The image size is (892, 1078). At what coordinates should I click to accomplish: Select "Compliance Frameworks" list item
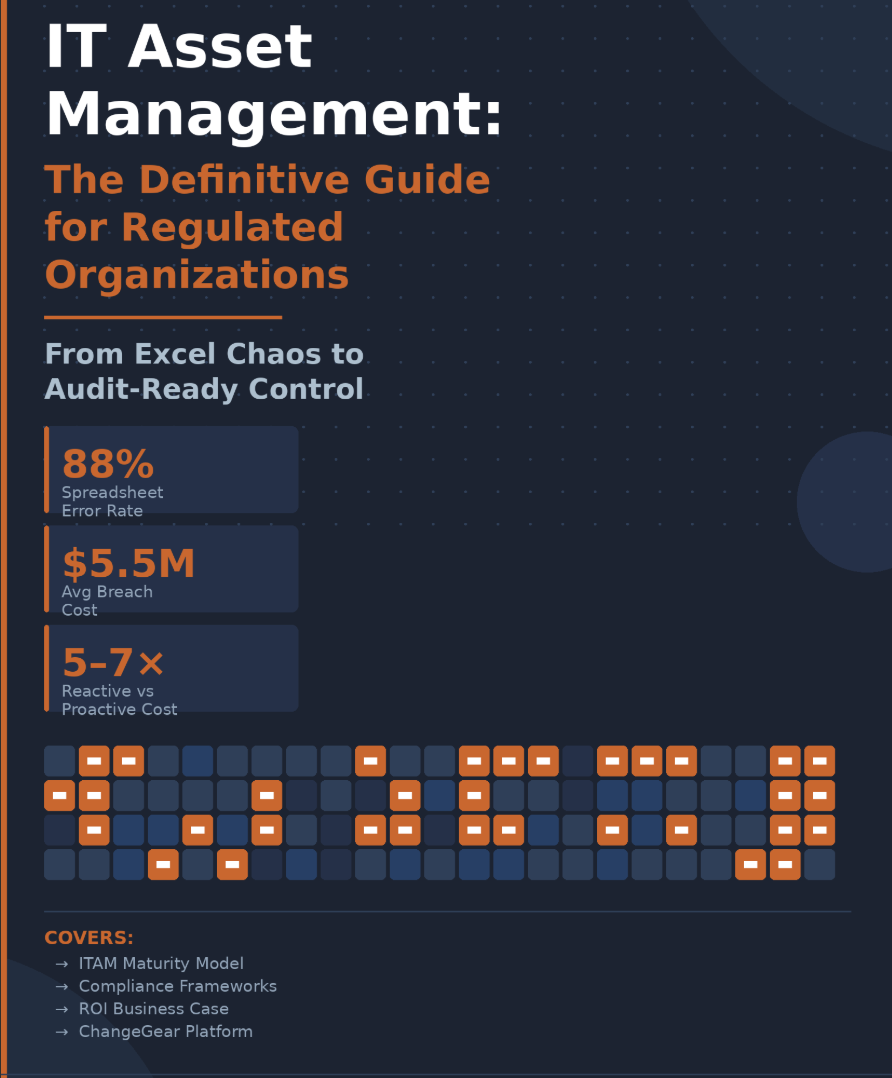177,986
